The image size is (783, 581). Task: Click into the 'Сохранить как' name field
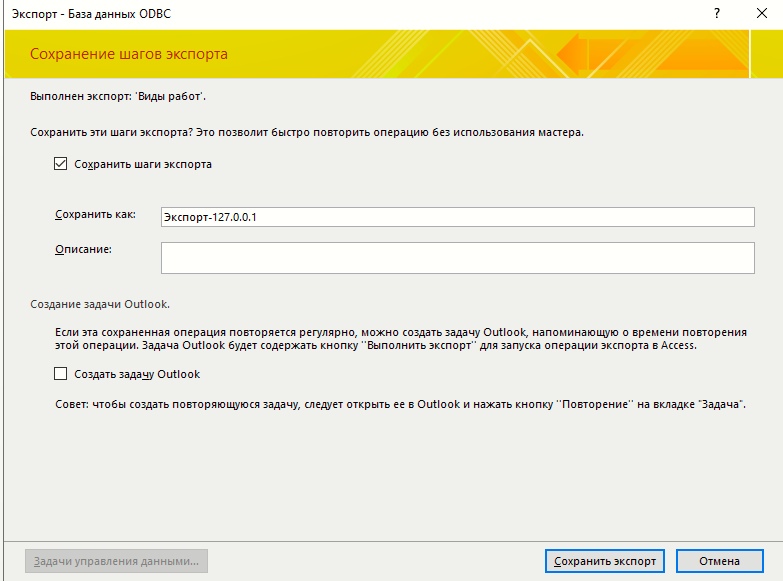point(457,217)
